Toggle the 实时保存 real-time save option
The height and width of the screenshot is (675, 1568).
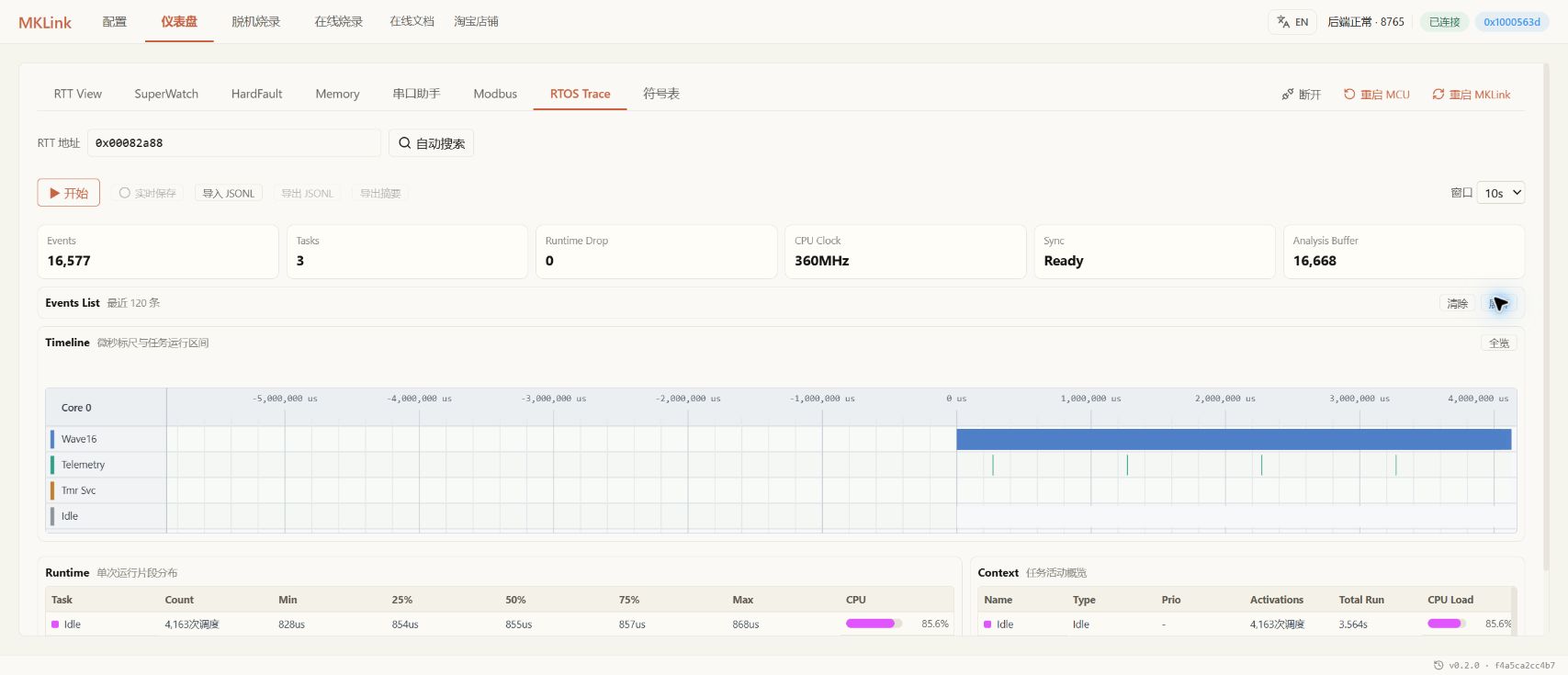tap(147, 193)
